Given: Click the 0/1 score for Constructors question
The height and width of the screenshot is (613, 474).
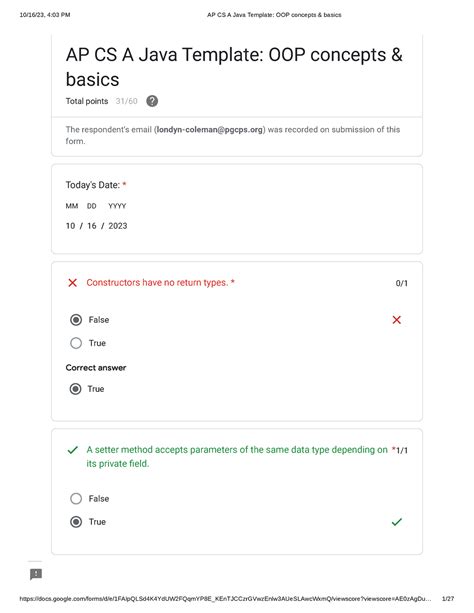Looking at the screenshot, I should (x=402, y=283).
